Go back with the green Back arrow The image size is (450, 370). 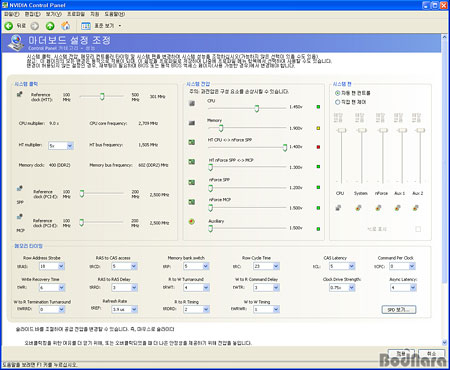[9, 26]
